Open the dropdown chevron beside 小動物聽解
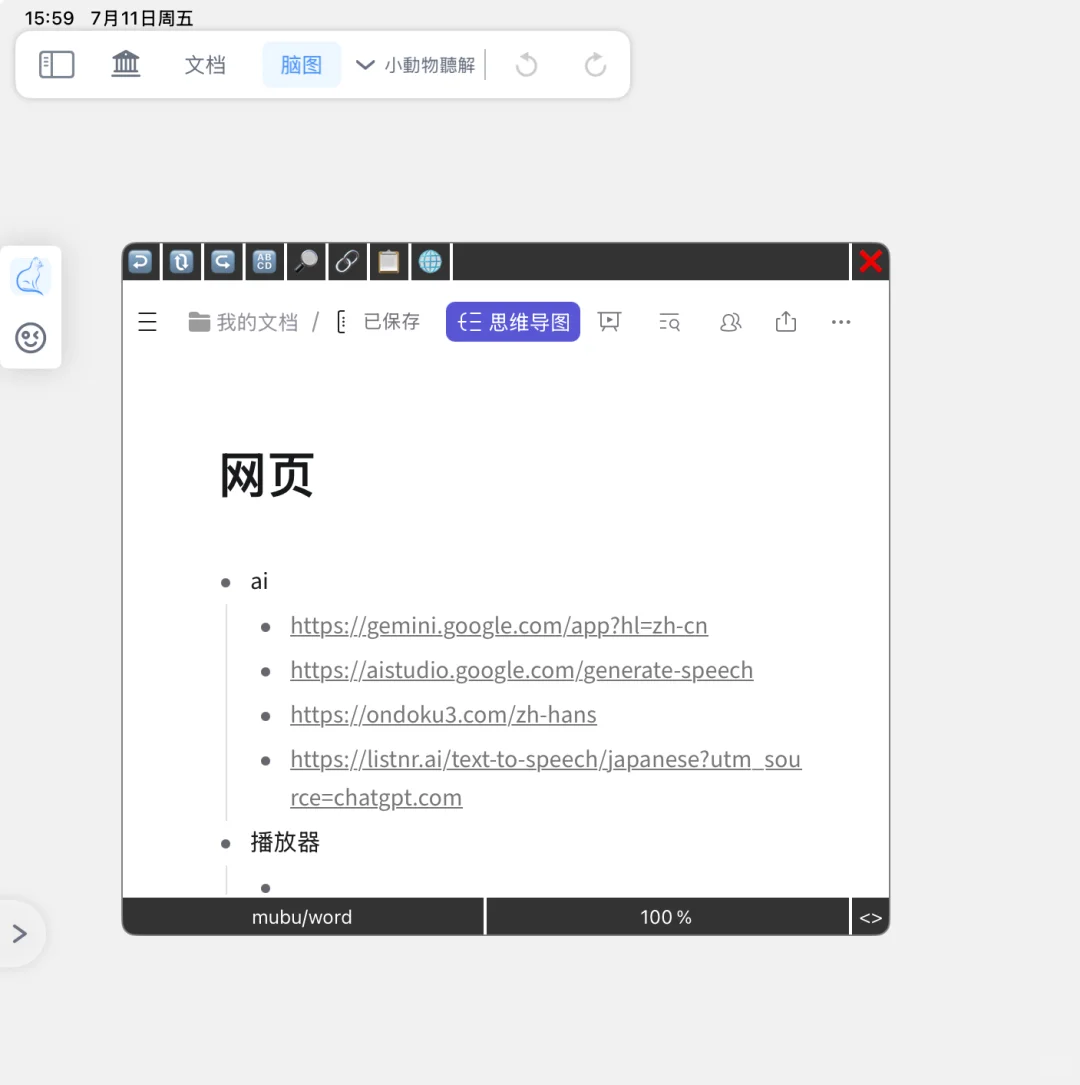 pos(365,64)
